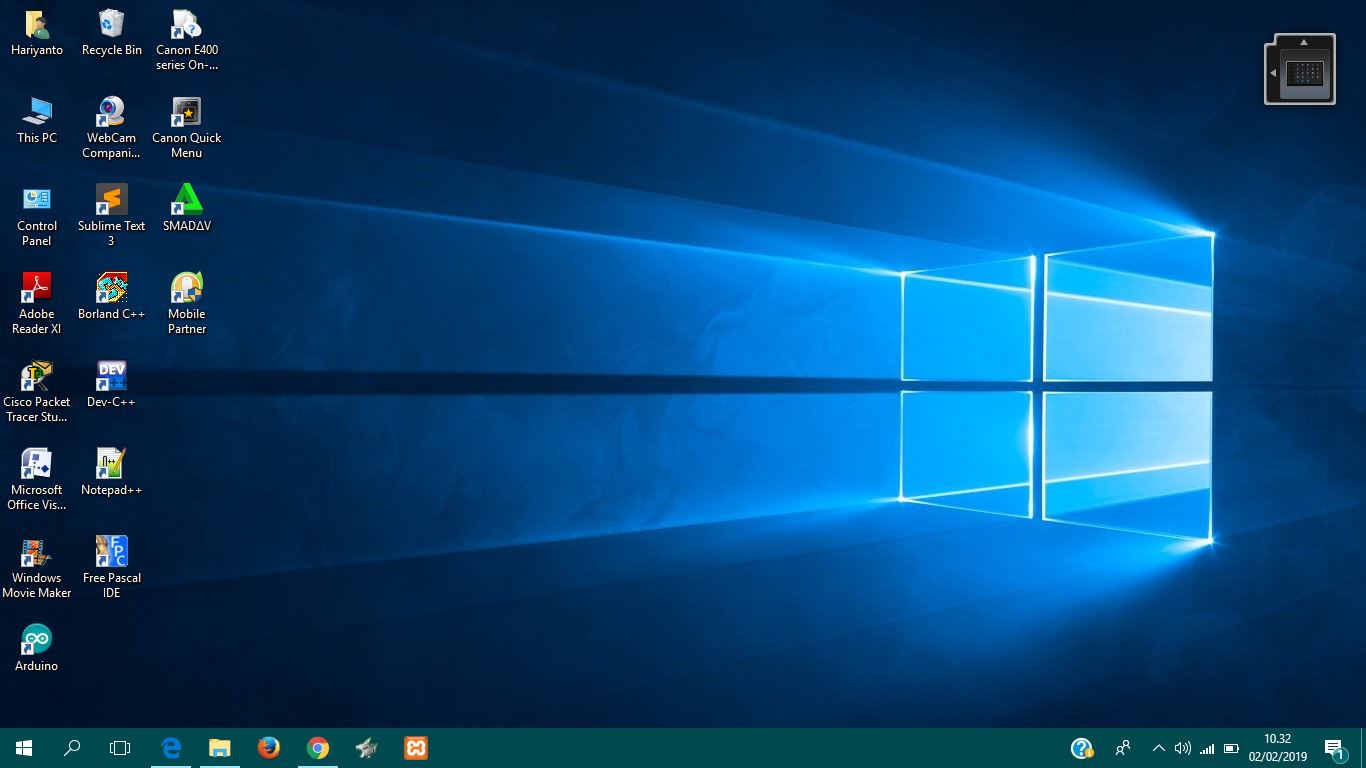
Task: Click the Canon widget's left arrow
Action: pyautogui.click(x=1273, y=73)
